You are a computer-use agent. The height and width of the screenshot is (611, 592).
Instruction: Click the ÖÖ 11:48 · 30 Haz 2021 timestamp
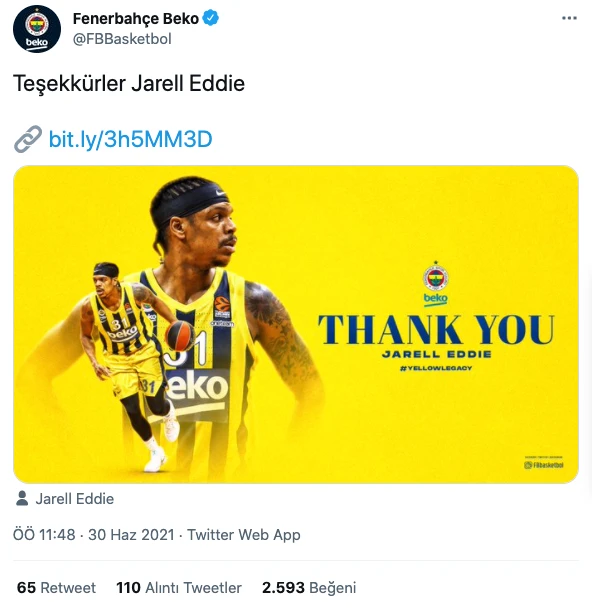coord(94,535)
